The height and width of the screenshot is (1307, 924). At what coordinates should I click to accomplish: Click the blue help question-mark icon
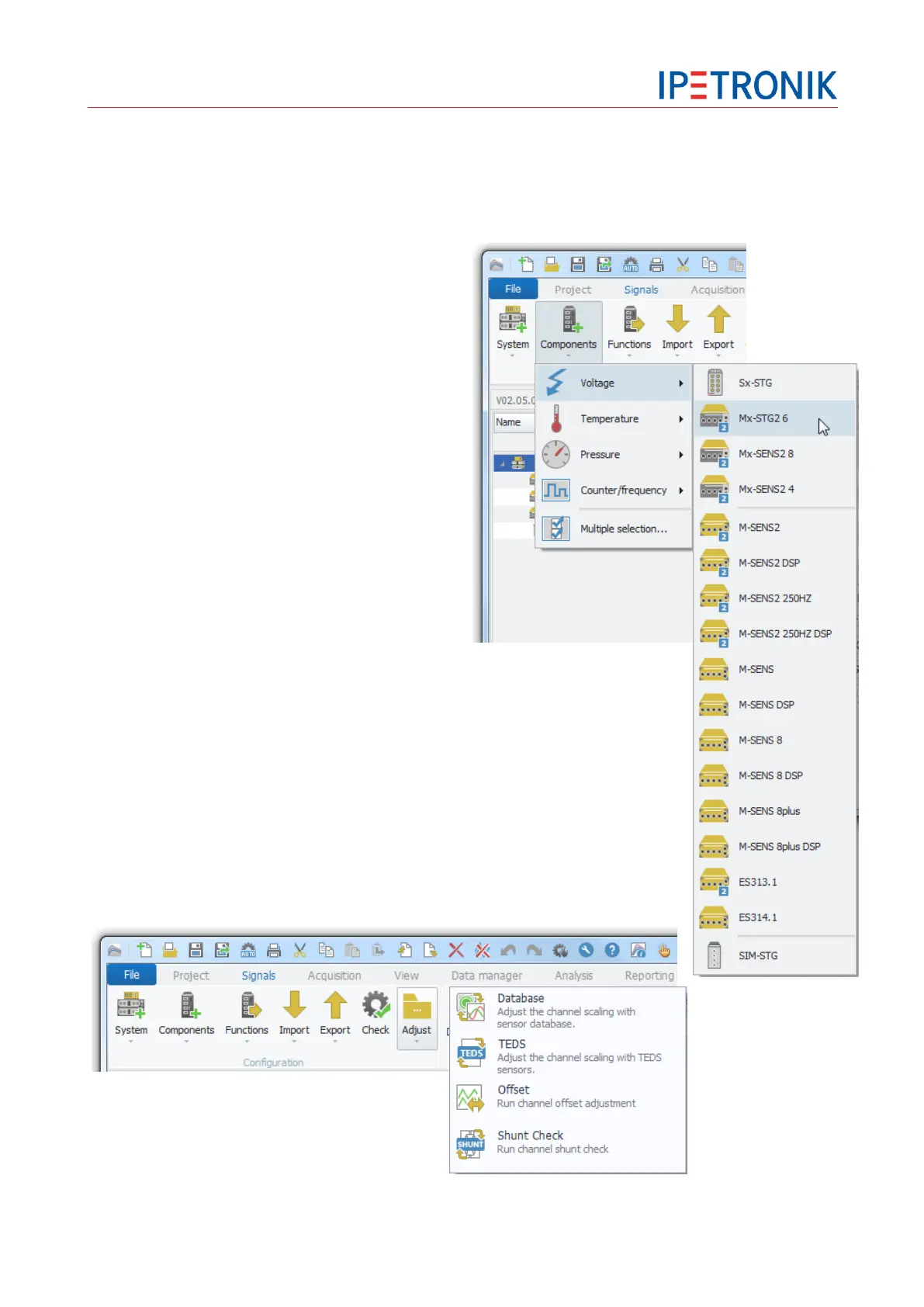pyautogui.click(x=612, y=950)
